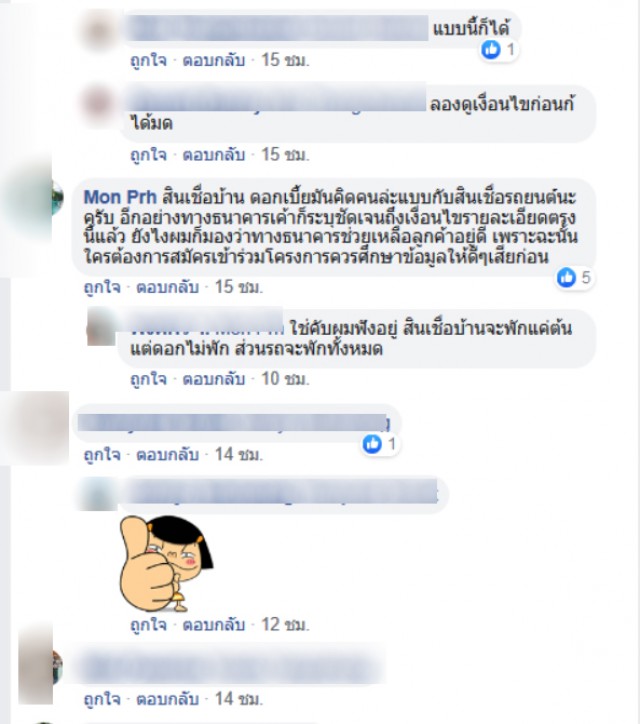Like the reply posted 10 ชม. ago
Viewport: 640px width, 724px height.
[x=148, y=379]
